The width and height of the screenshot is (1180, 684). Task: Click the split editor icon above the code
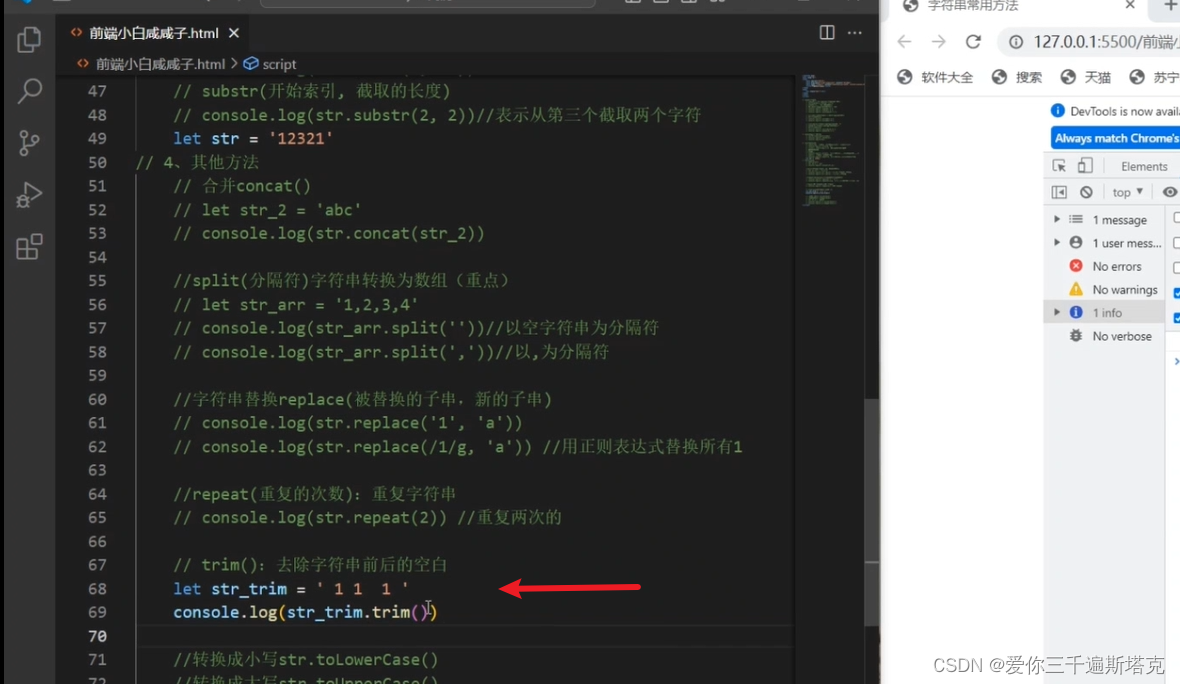(826, 32)
